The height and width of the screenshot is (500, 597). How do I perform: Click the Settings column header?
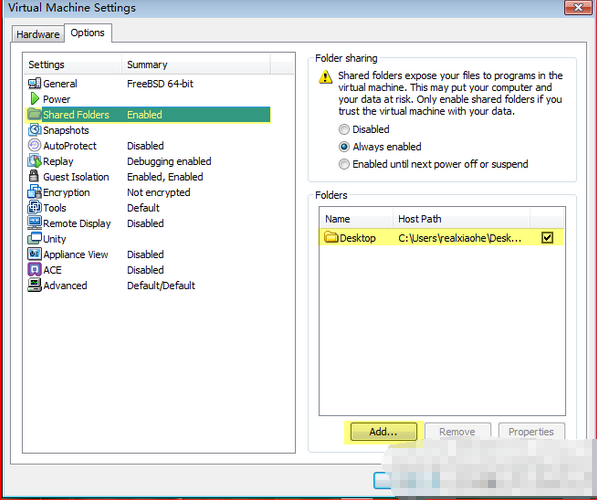coord(73,64)
